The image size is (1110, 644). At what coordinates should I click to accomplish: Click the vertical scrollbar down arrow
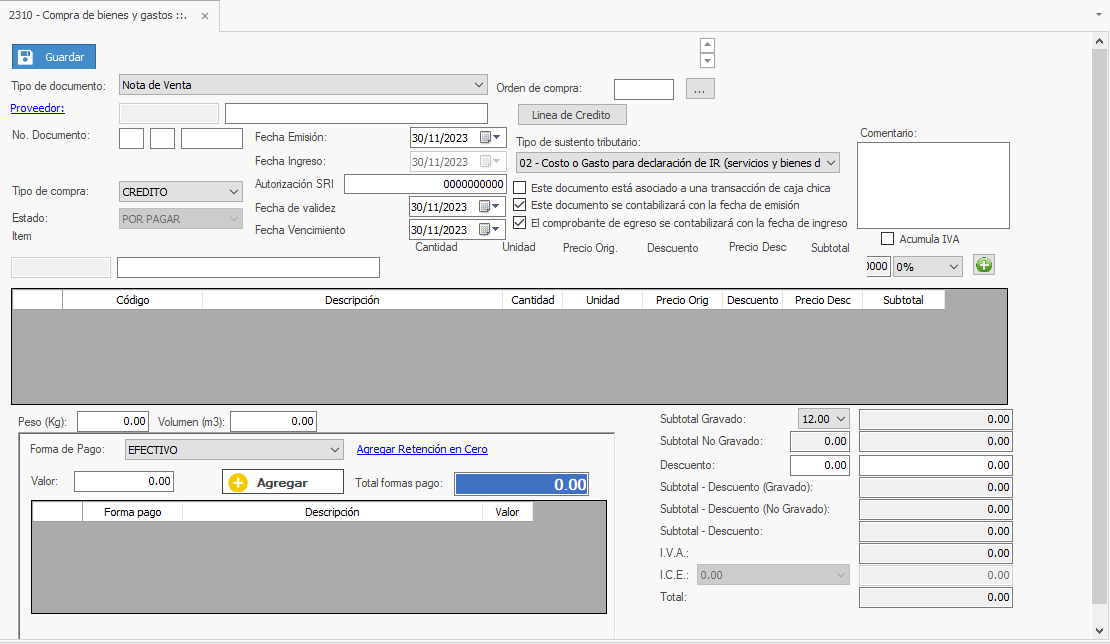1099,631
